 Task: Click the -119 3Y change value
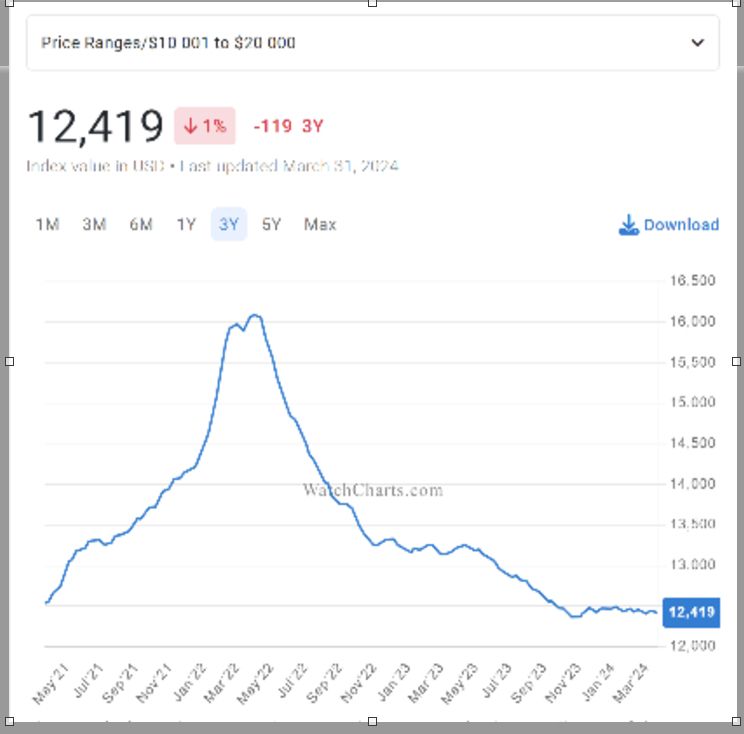pos(288,126)
